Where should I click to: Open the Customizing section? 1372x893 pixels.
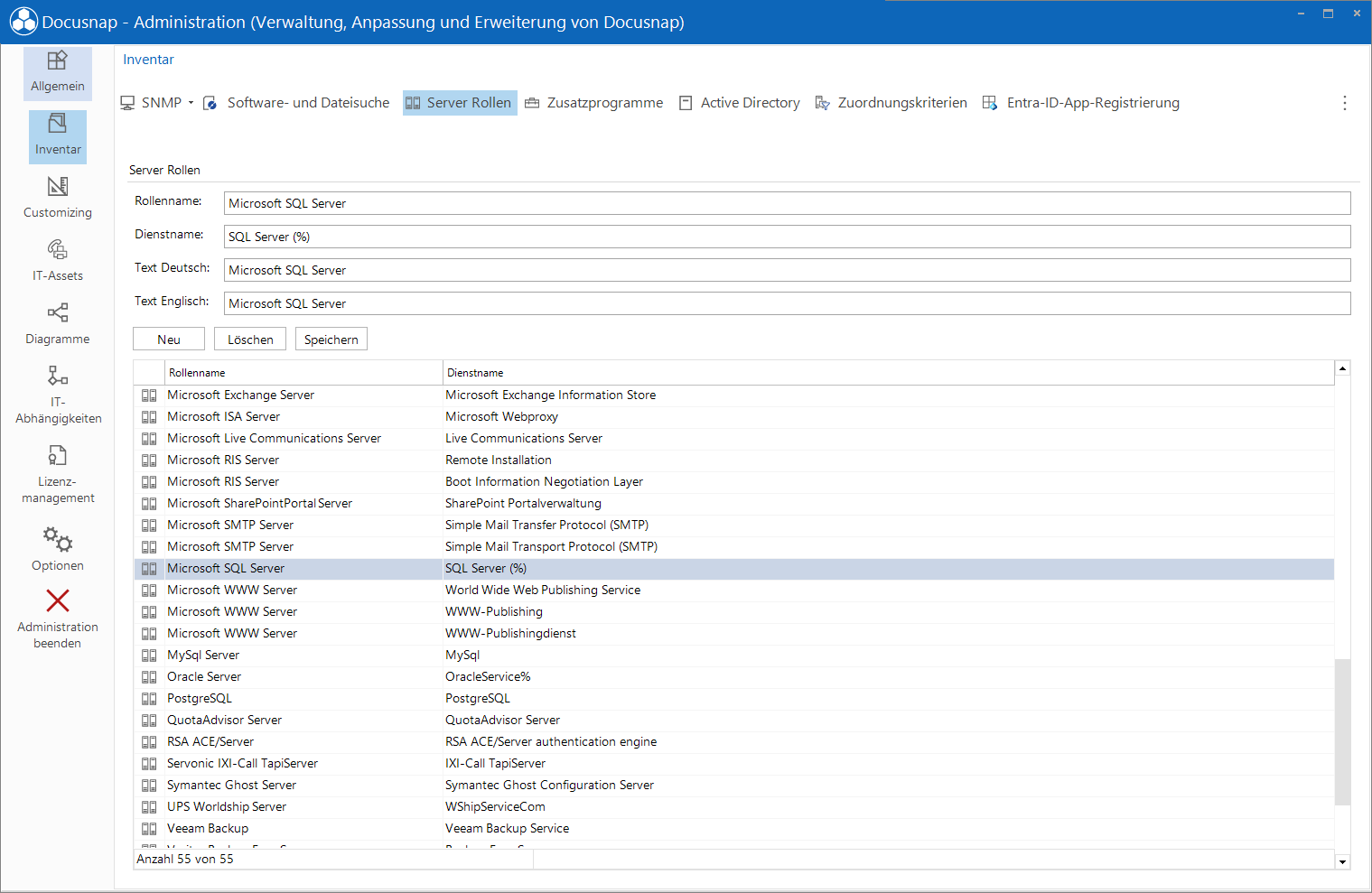[58, 199]
